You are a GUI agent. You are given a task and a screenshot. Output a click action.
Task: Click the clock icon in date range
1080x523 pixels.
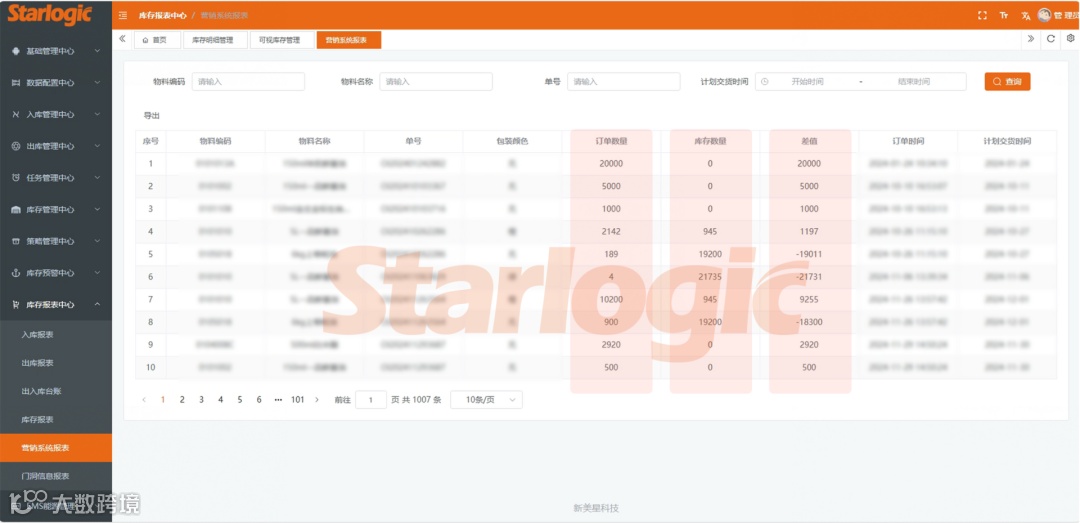click(x=765, y=81)
